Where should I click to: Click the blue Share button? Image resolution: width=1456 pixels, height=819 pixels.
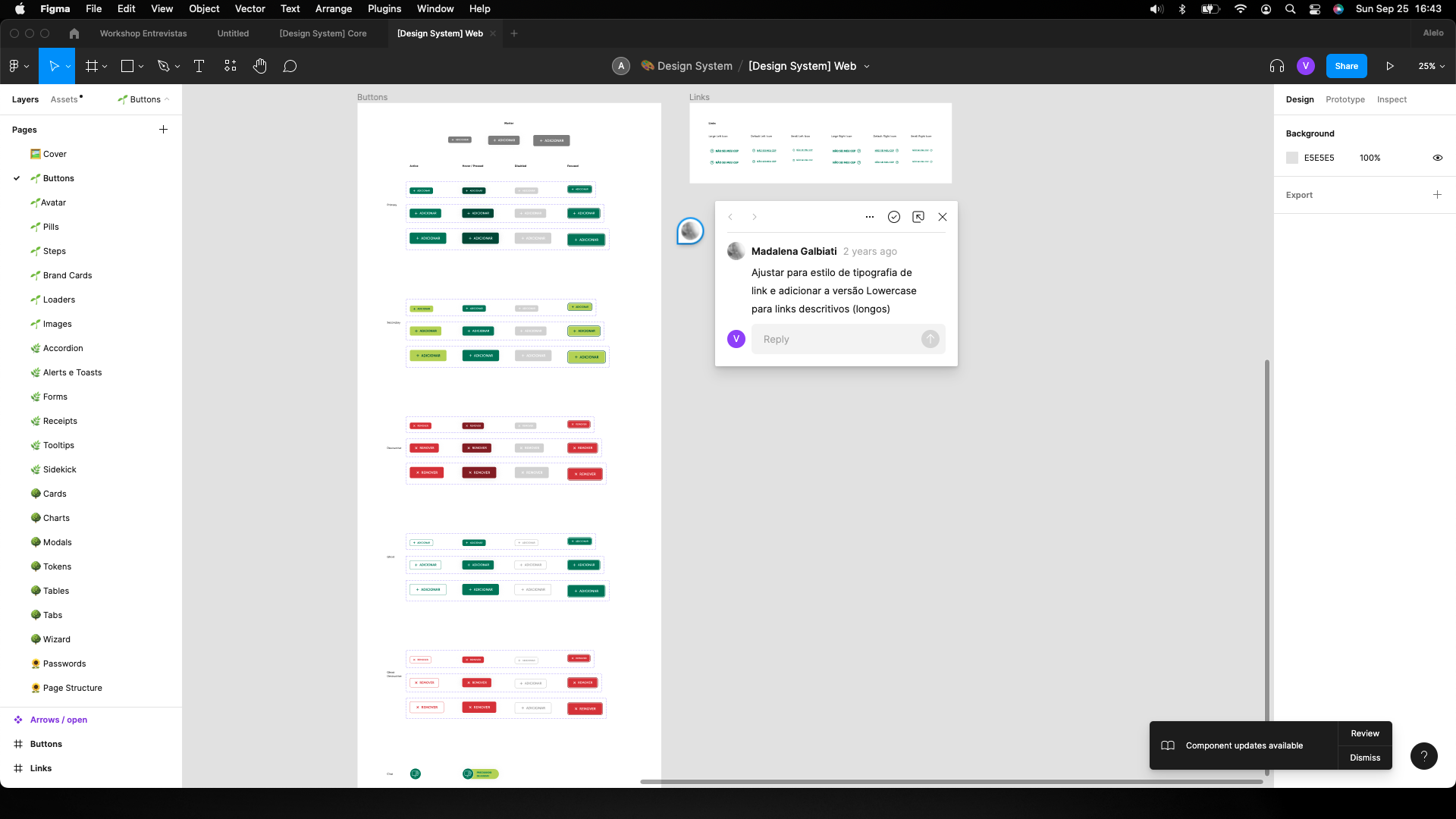[1346, 66]
